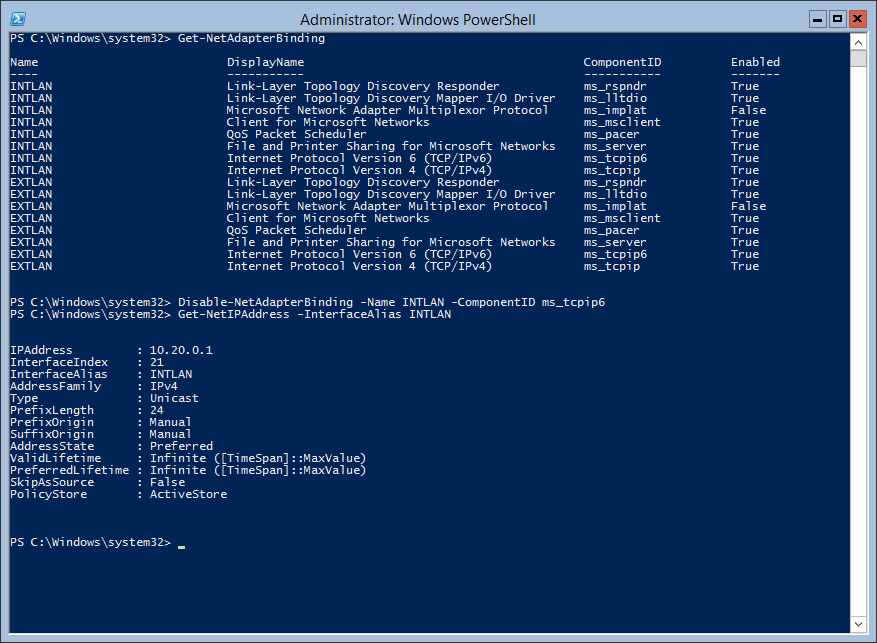Image resolution: width=877 pixels, height=643 pixels.
Task: Open the PowerShell title bar system icon
Action: pos(17,19)
